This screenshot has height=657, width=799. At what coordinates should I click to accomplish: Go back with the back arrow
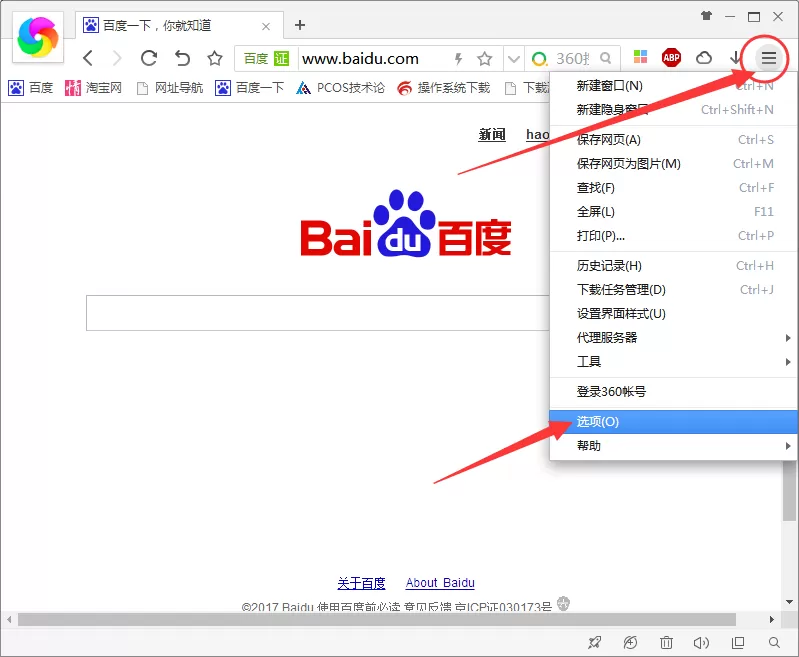(88, 58)
